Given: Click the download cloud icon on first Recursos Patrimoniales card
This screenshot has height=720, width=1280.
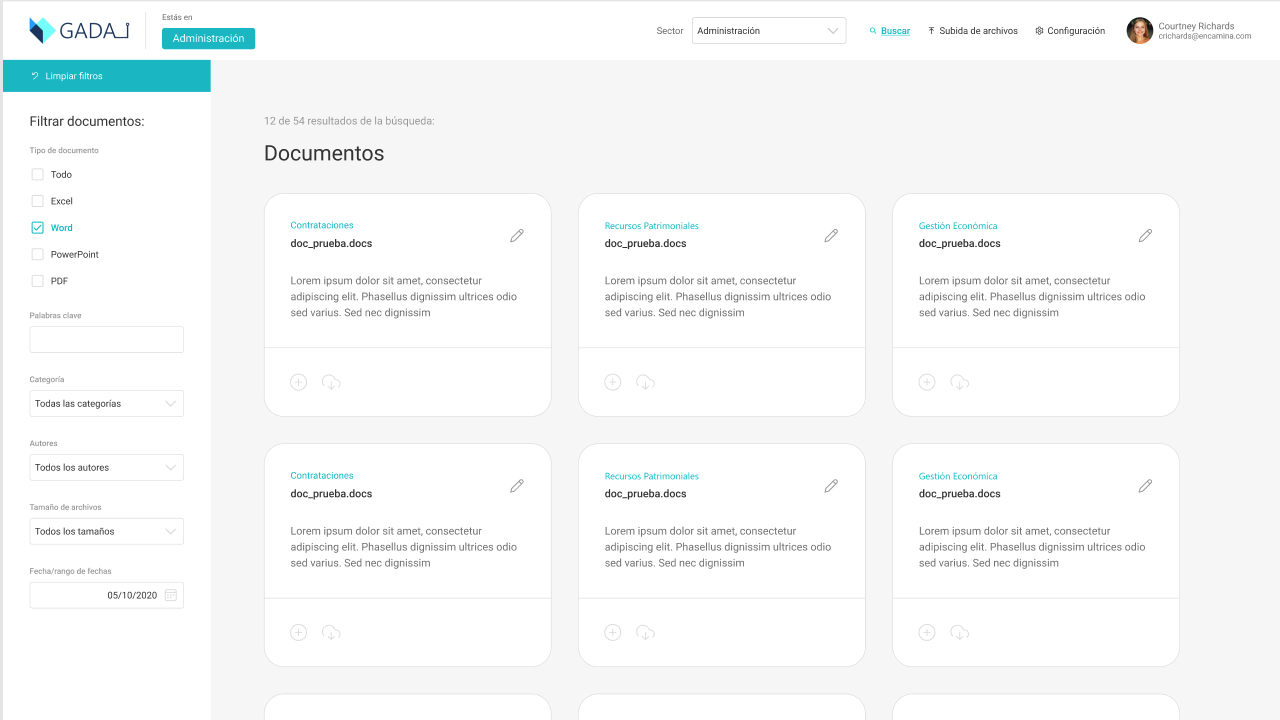Looking at the screenshot, I should [x=645, y=382].
